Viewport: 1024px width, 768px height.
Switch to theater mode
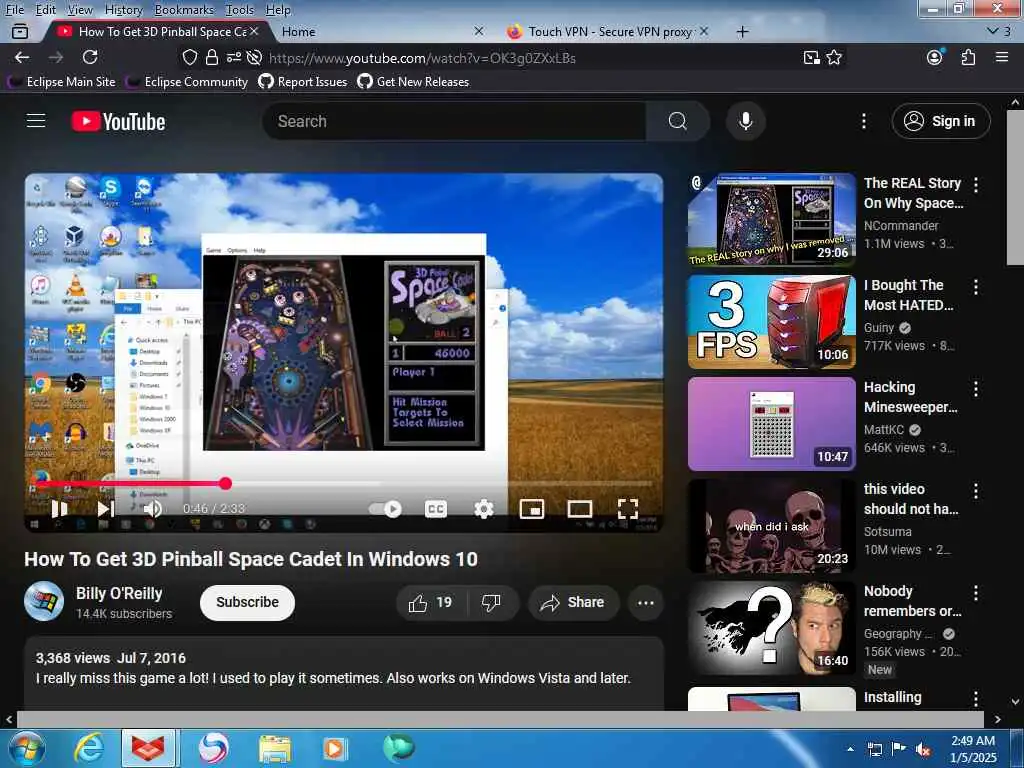click(x=579, y=509)
